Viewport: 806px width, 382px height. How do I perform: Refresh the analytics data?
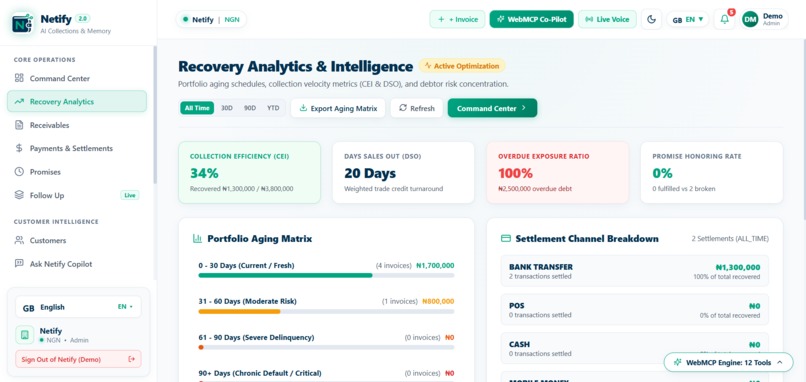(x=416, y=108)
